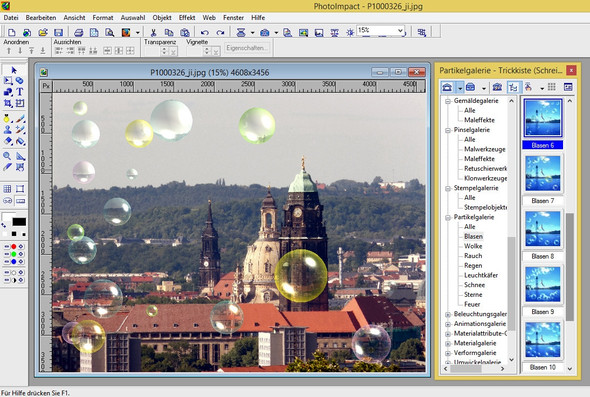Viewport: 590px width, 397px height.
Task: Open the Fenster menu
Action: 233,18
